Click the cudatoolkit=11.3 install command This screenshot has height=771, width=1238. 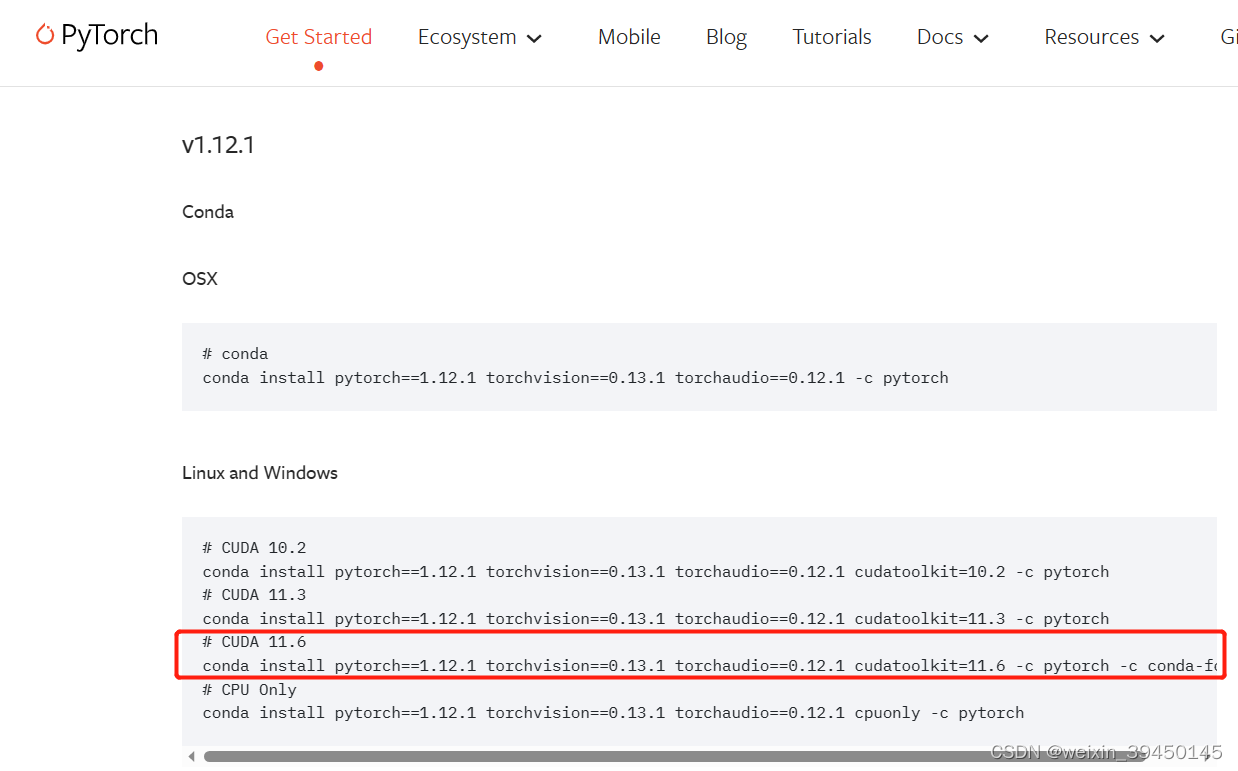(656, 619)
